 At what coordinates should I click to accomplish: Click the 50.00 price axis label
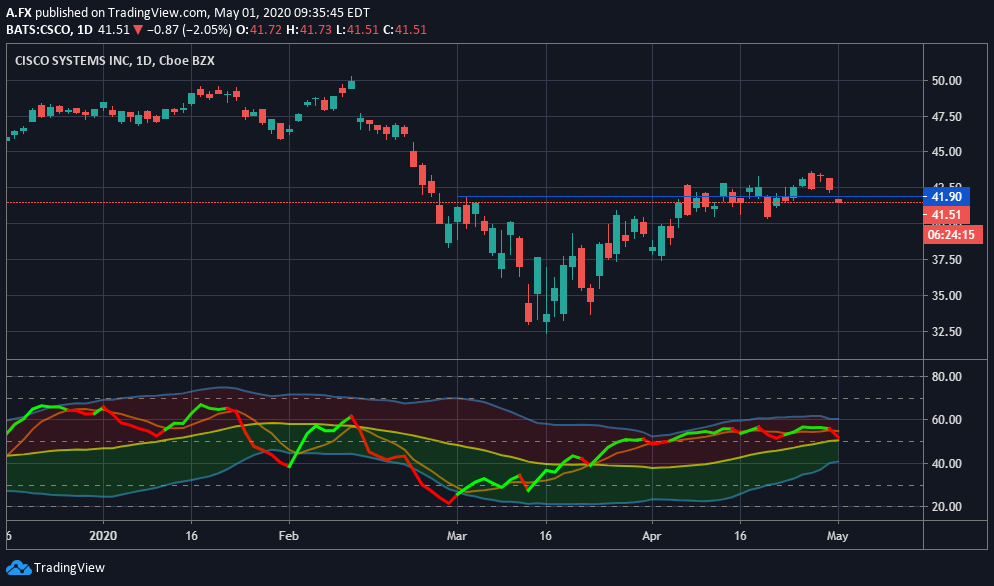(x=946, y=81)
